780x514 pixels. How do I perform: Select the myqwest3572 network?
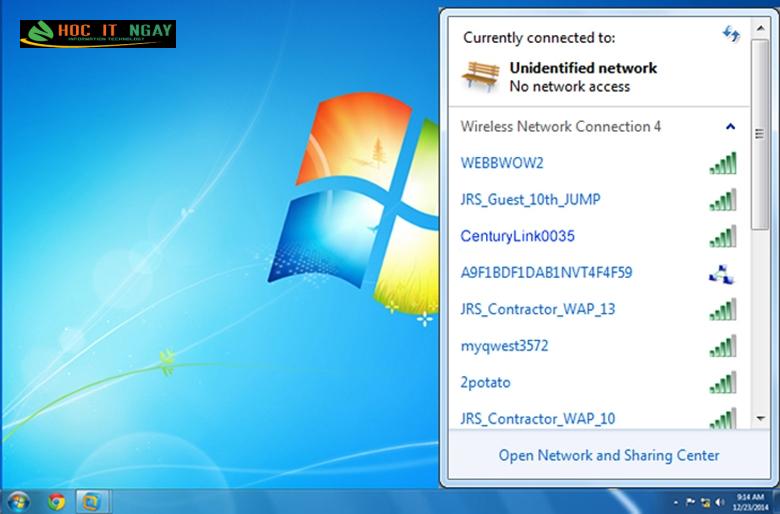point(599,346)
